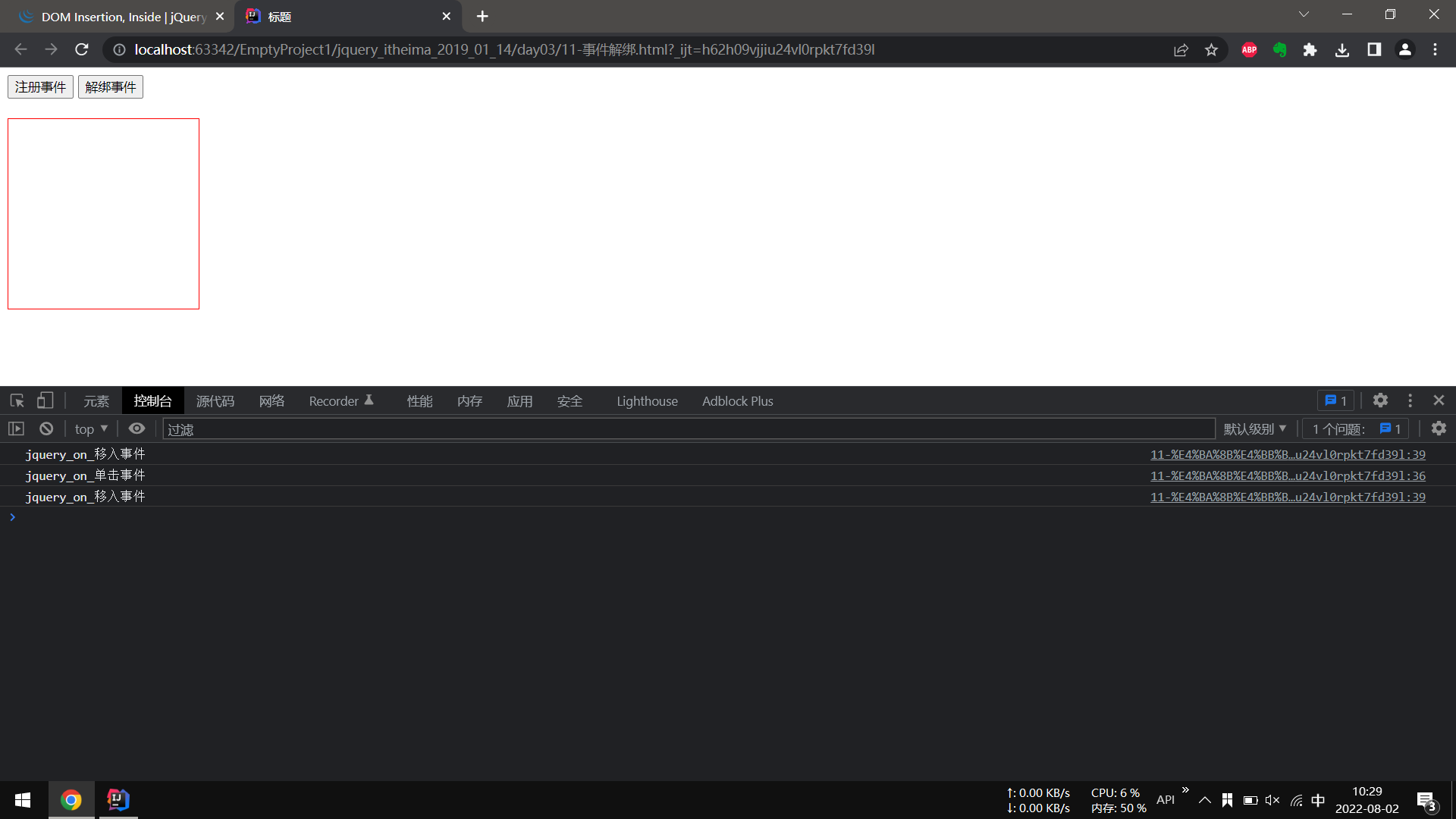This screenshot has height=819, width=1456.
Task: Click the 解绑事件 button
Action: point(111,87)
